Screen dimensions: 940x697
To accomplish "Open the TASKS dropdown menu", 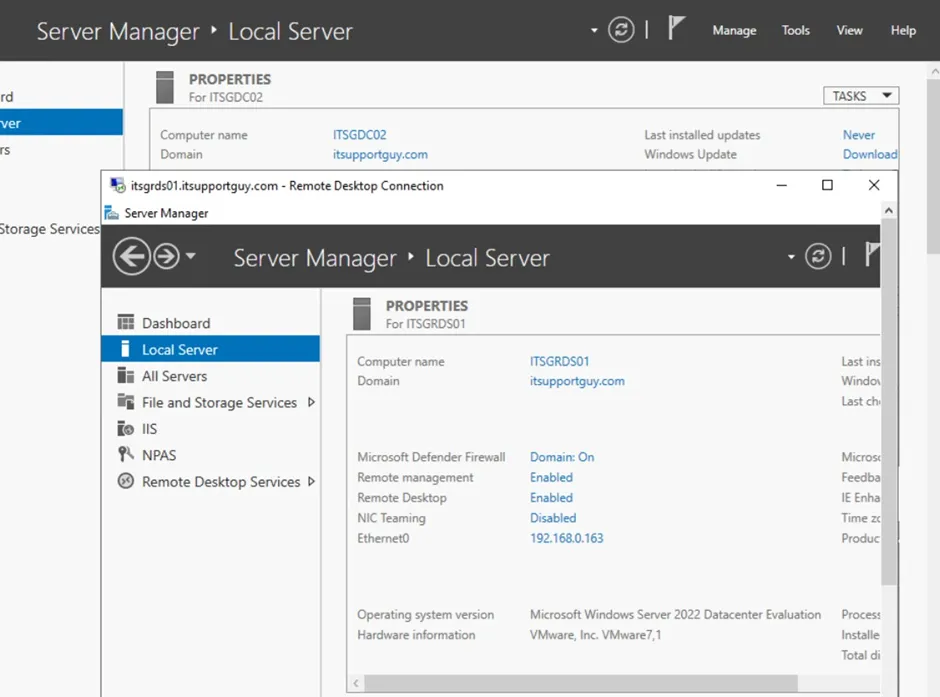I will tap(860, 96).
